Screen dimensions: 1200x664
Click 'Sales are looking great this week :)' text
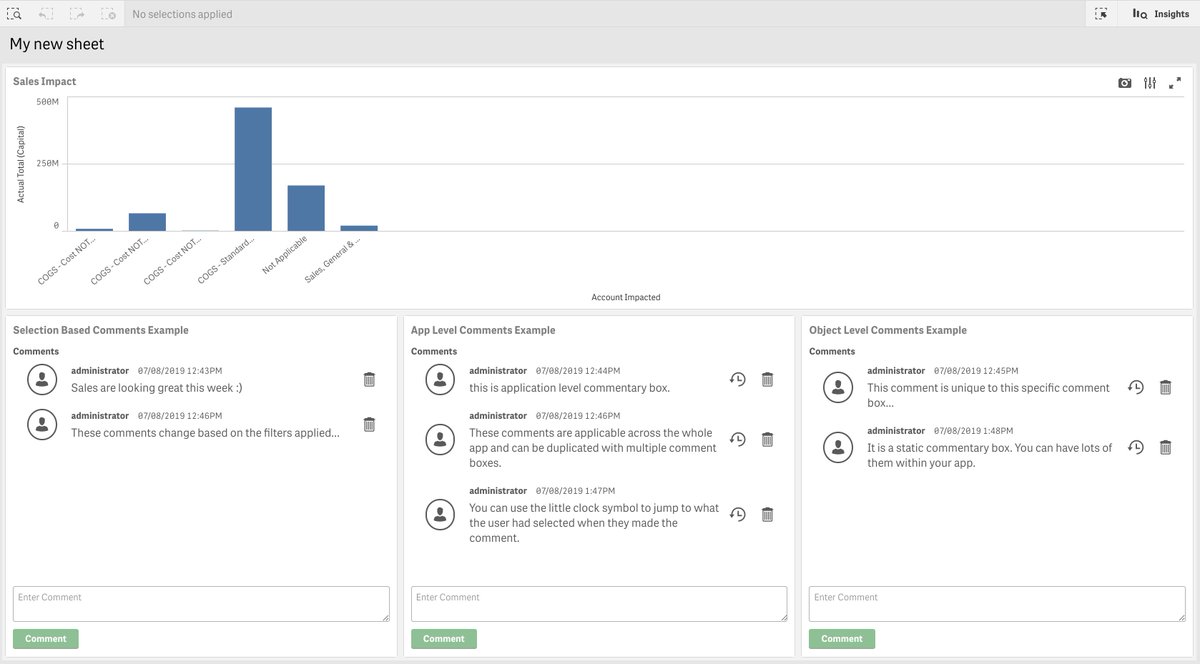pos(157,388)
